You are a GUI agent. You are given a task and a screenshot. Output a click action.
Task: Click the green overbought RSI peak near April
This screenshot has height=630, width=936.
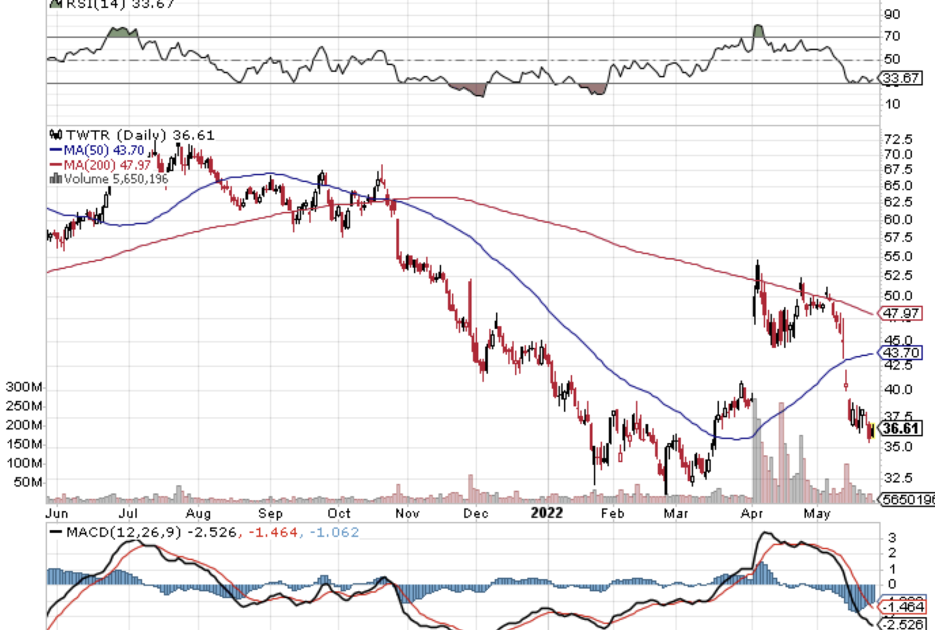(758, 31)
